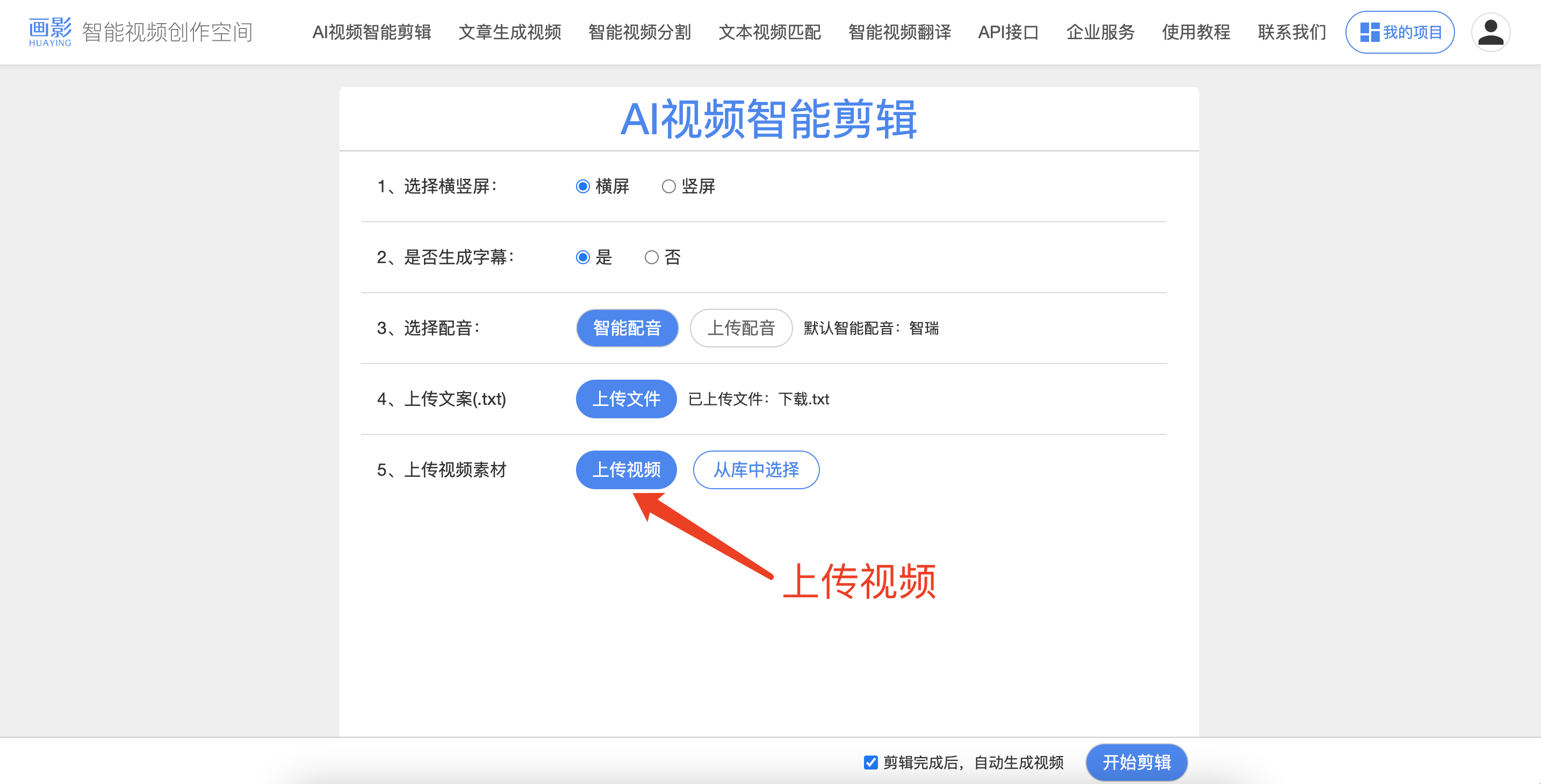This screenshot has height=784, width=1541.
Task: Click the 1、选择横竖屏 label
Action: [x=437, y=186]
